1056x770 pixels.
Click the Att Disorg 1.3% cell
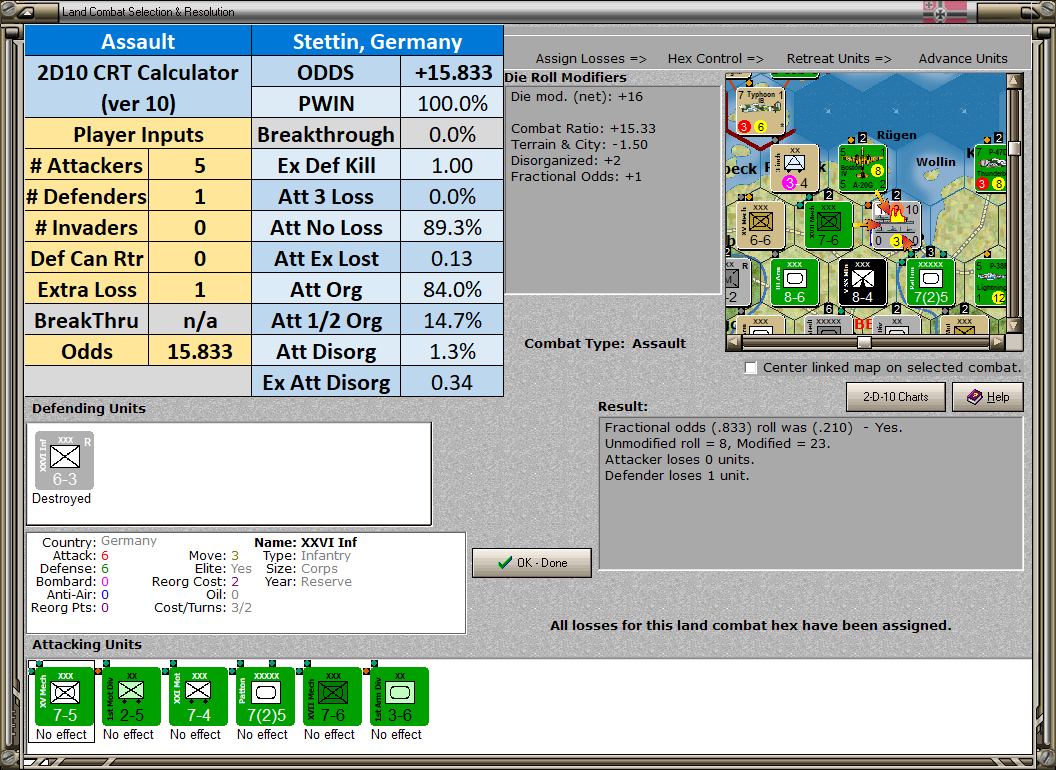click(x=452, y=351)
